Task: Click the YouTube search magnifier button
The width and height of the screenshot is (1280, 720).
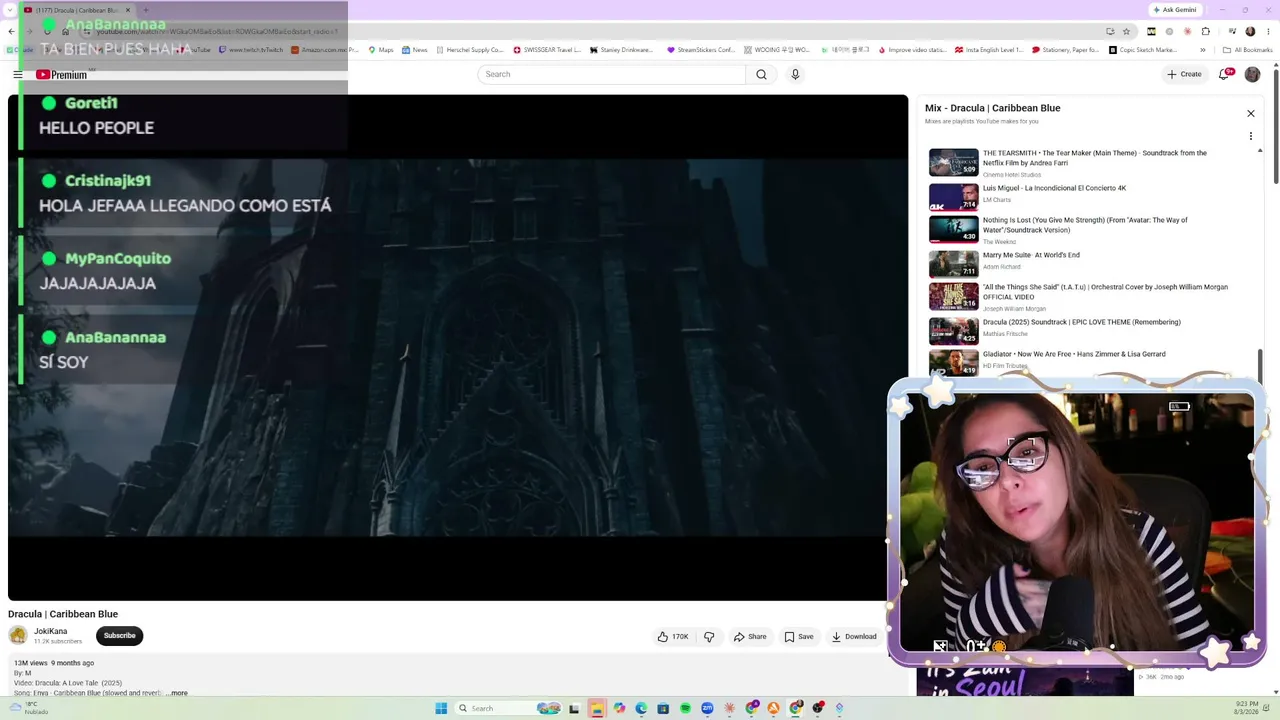Action: (761, 74)
